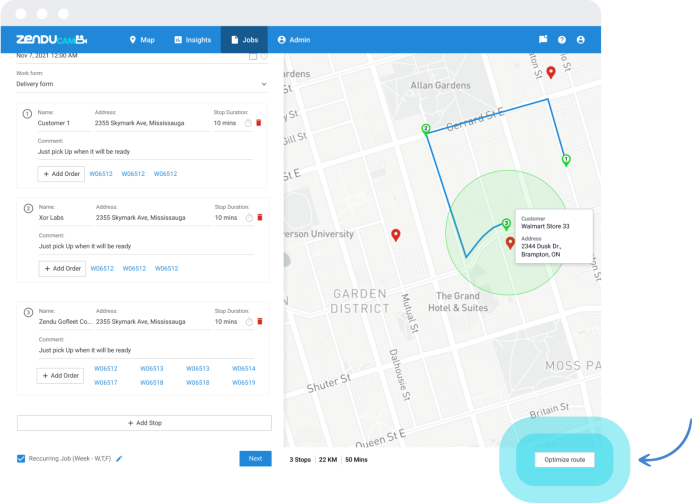Delete the Customer 1 stop
This screenshot has width=700, height=503.
coord(259,123)
